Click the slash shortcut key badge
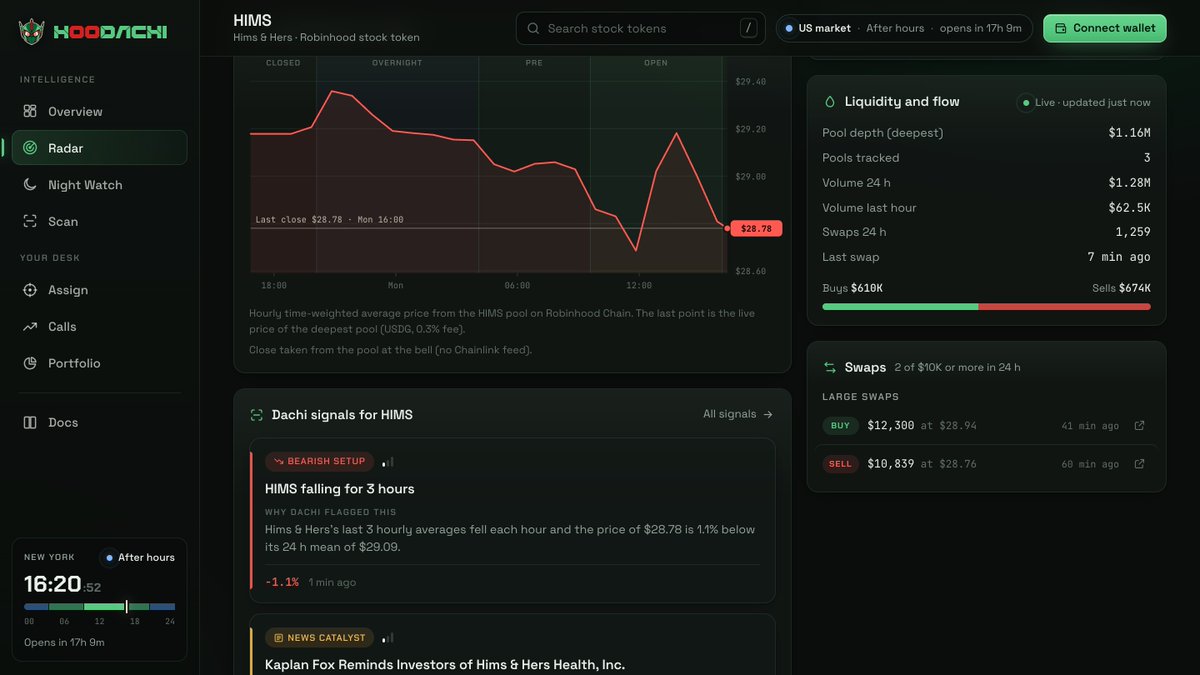Screen dimensions: 1200x675 click(748, 28)
